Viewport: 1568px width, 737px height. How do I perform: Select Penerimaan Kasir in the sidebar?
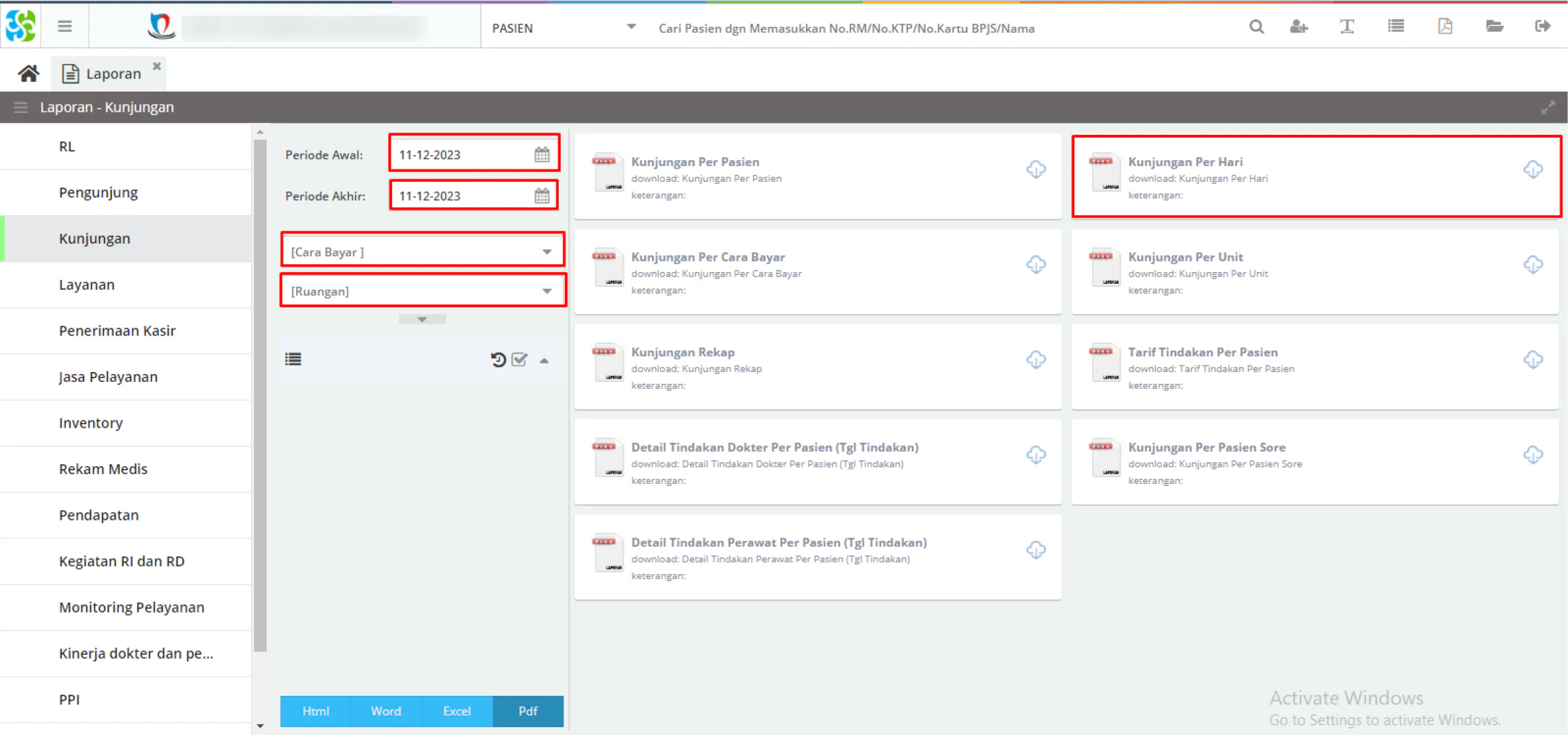(125, 331)
